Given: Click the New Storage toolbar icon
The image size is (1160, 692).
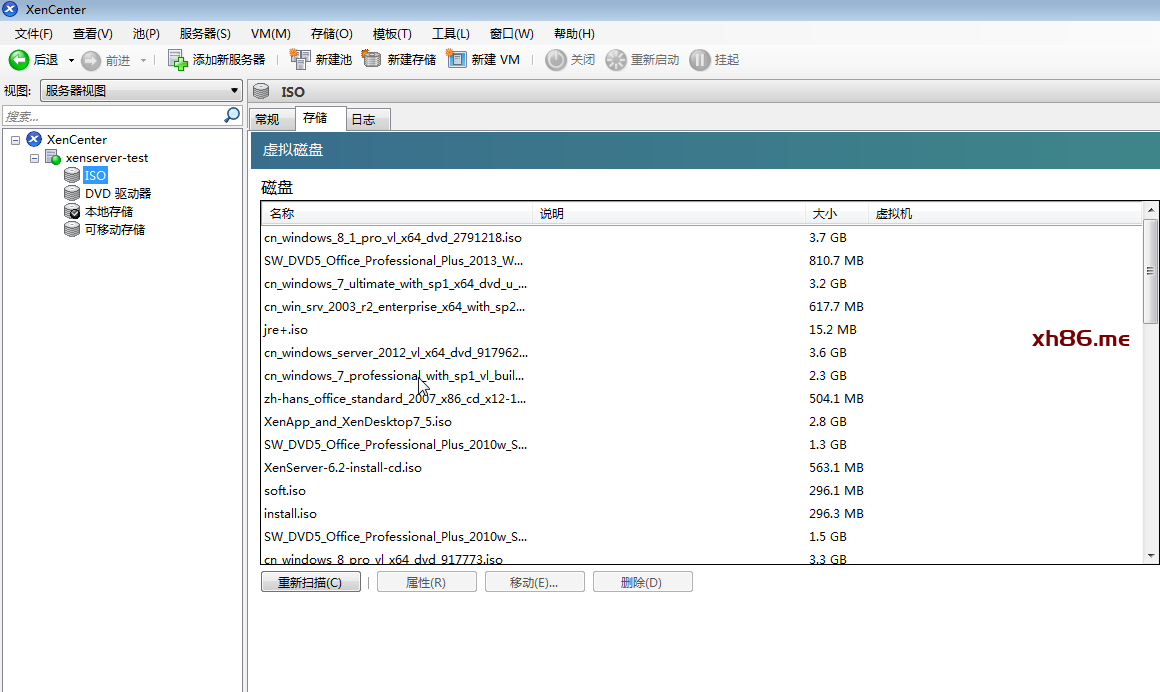Looking at the screenshot, I should pos(372,60).
